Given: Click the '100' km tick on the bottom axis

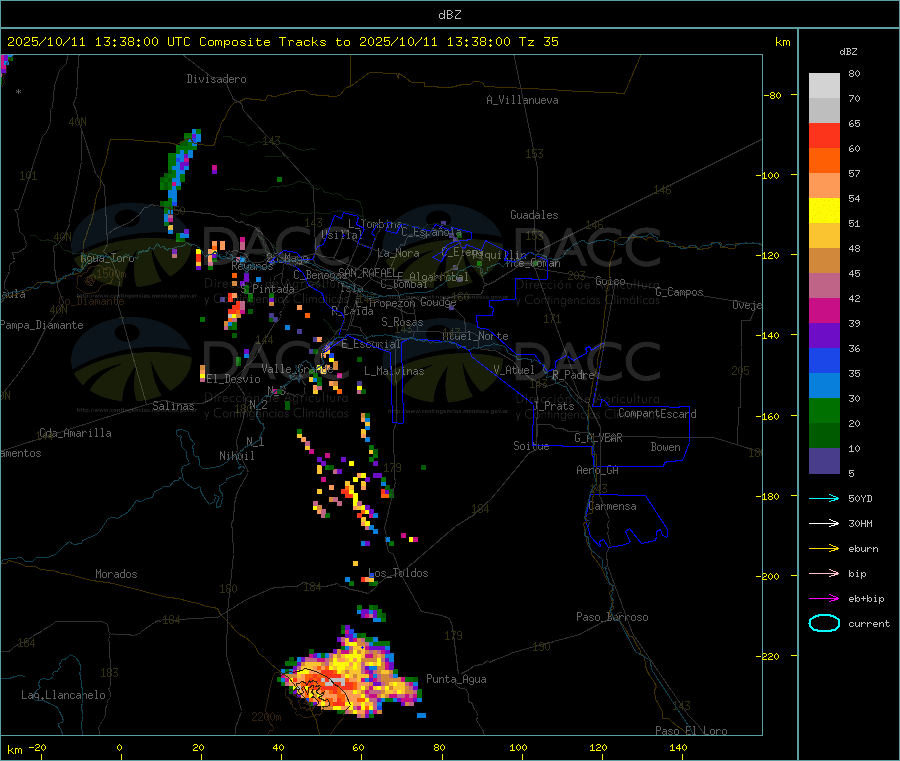Looking at the screenshot, I should tap(518, 747).
